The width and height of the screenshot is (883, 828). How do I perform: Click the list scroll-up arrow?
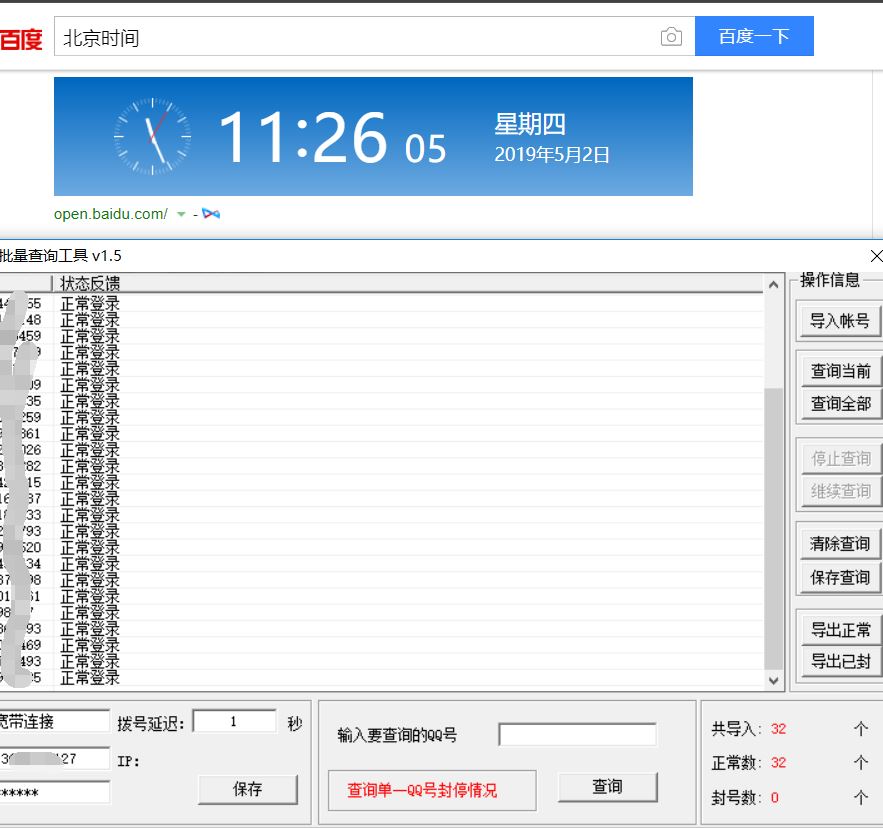pos(774,285)
